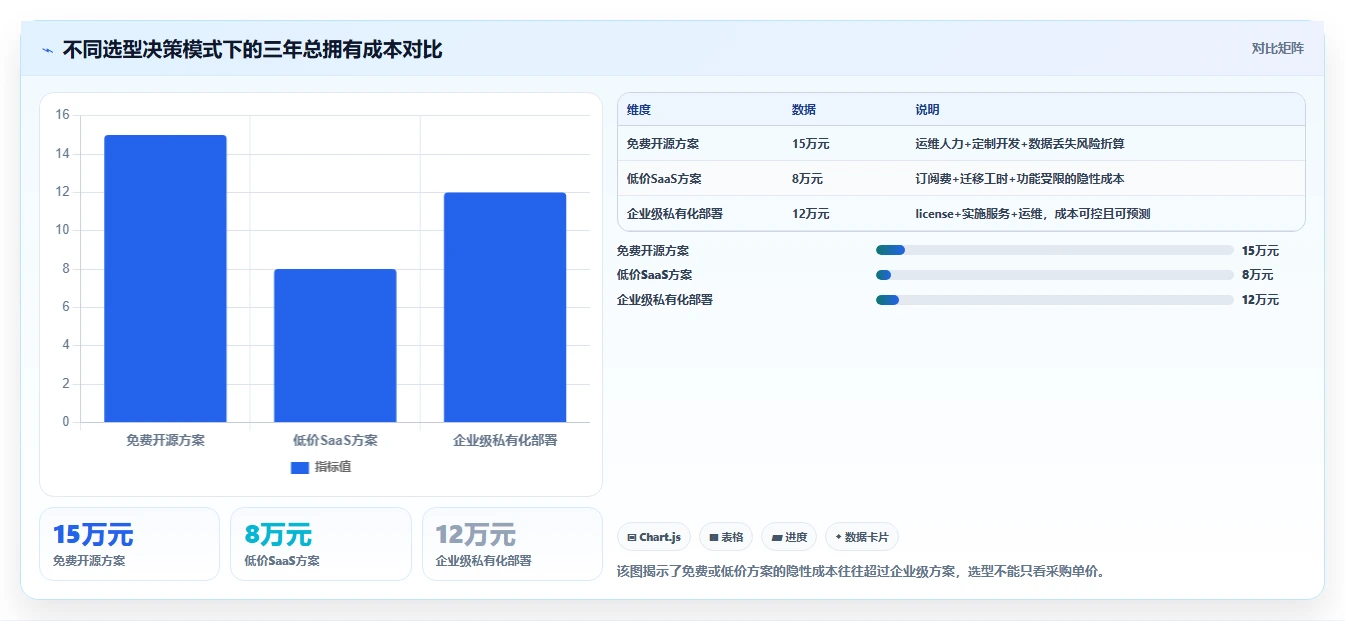The image size is (1345, 621).
Task: Click the 数据卡片 tag chip
Action: pos(862,537)
